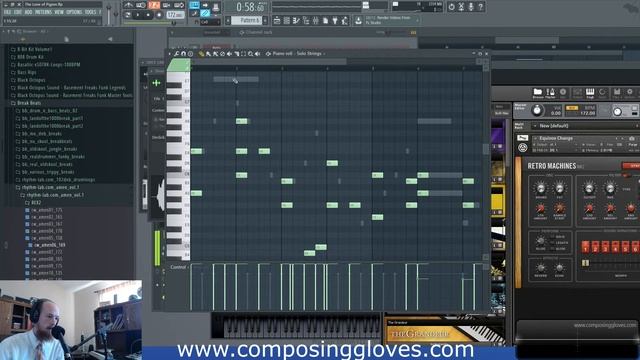Select the piano roll select tool
This screenshot has width=640, height=360.
click(x=243, y=53)
